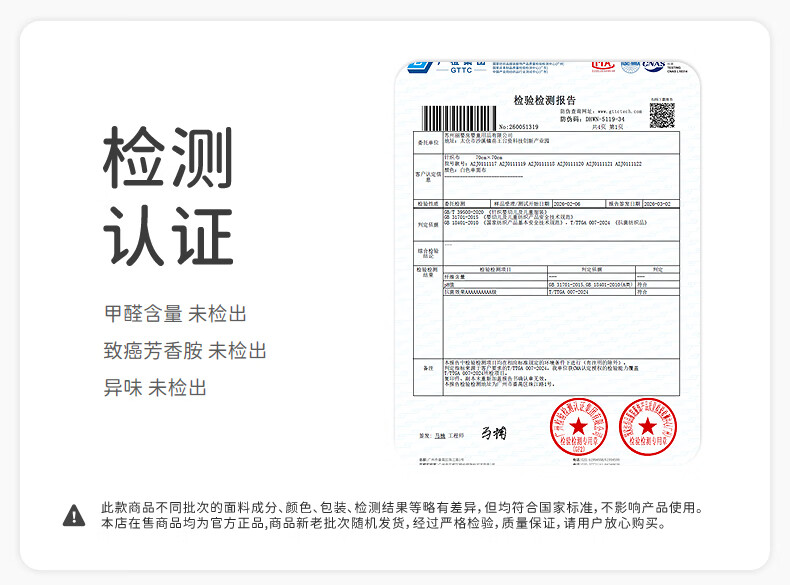Select the large heading text 认证
The width and height of the screenshot is (790, 585).
click(x=168, y=235)
